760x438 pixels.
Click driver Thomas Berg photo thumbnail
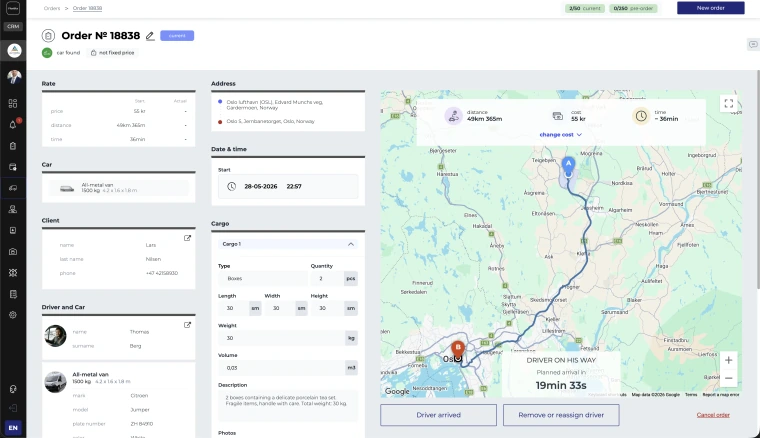(55, 336)
